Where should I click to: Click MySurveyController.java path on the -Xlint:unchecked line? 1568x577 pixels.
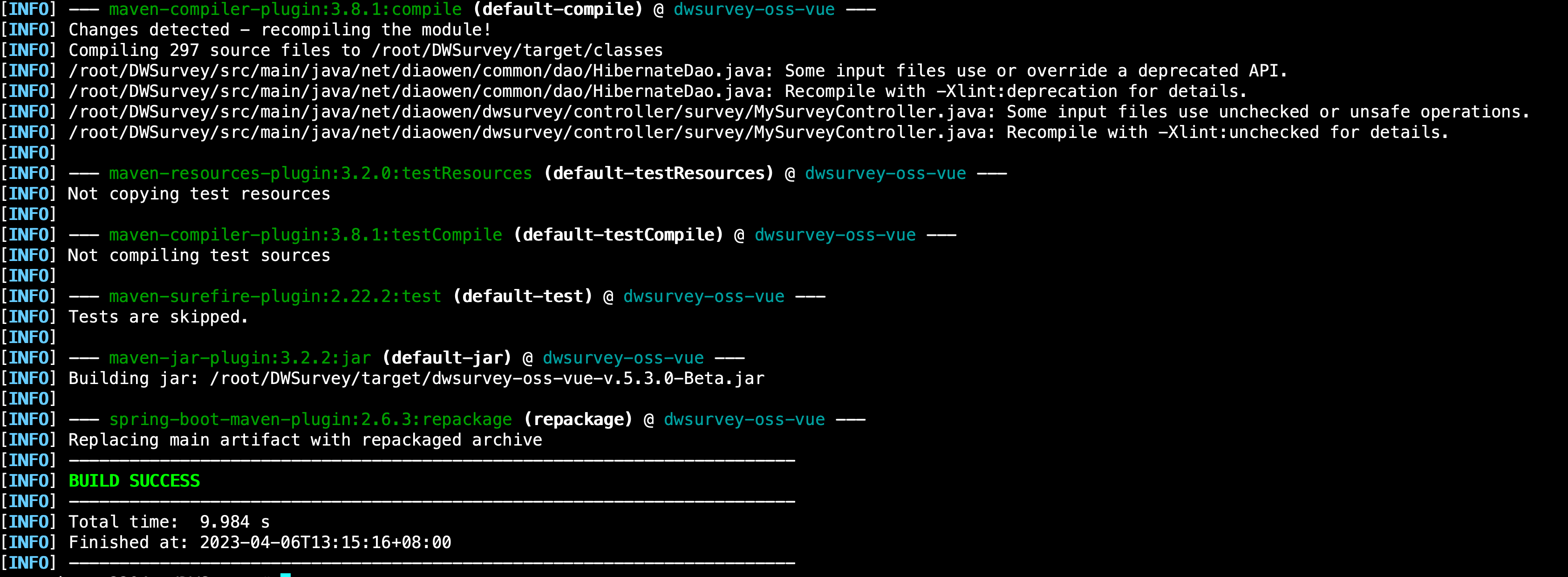[532, 132]
